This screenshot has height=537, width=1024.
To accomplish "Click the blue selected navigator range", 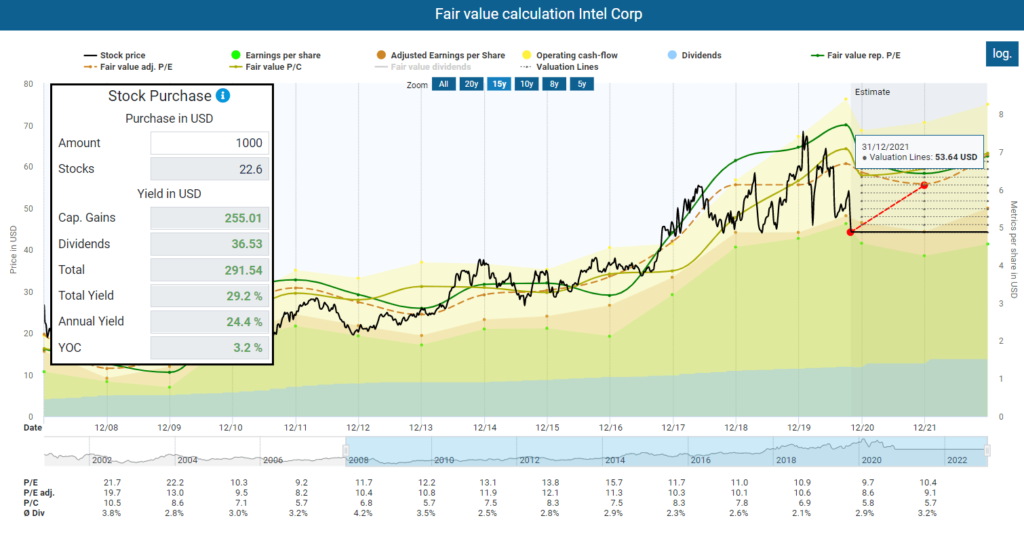I will click(666, 451).
